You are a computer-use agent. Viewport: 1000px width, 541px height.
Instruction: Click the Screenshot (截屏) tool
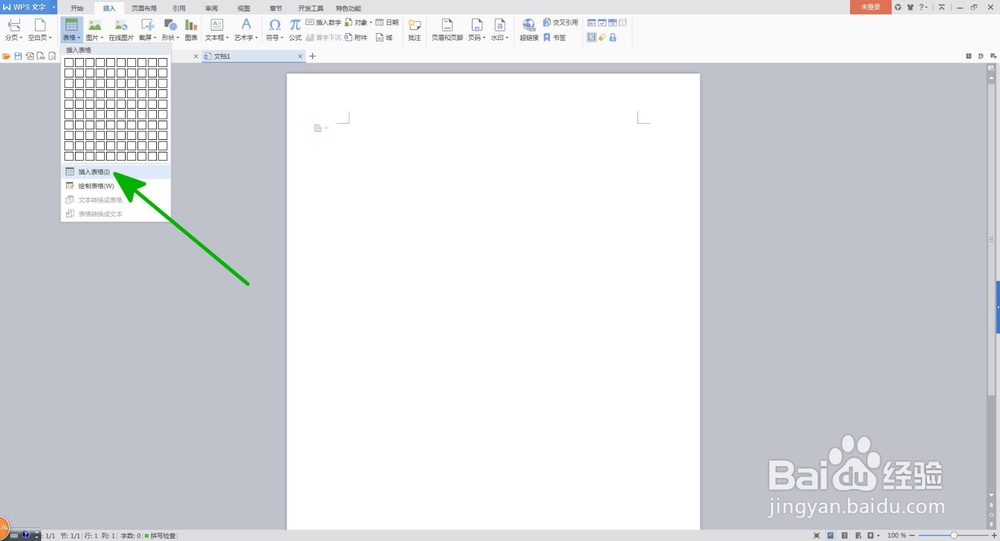[x=147, y=29]
